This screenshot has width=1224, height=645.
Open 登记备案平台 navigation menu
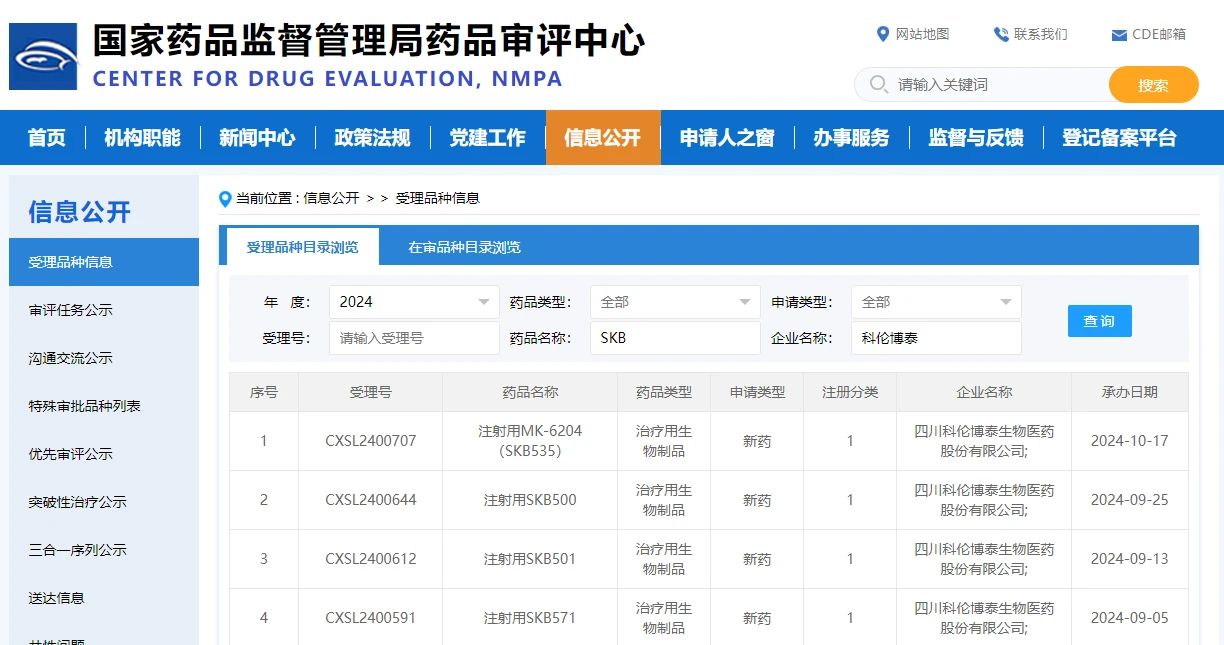1119,138
